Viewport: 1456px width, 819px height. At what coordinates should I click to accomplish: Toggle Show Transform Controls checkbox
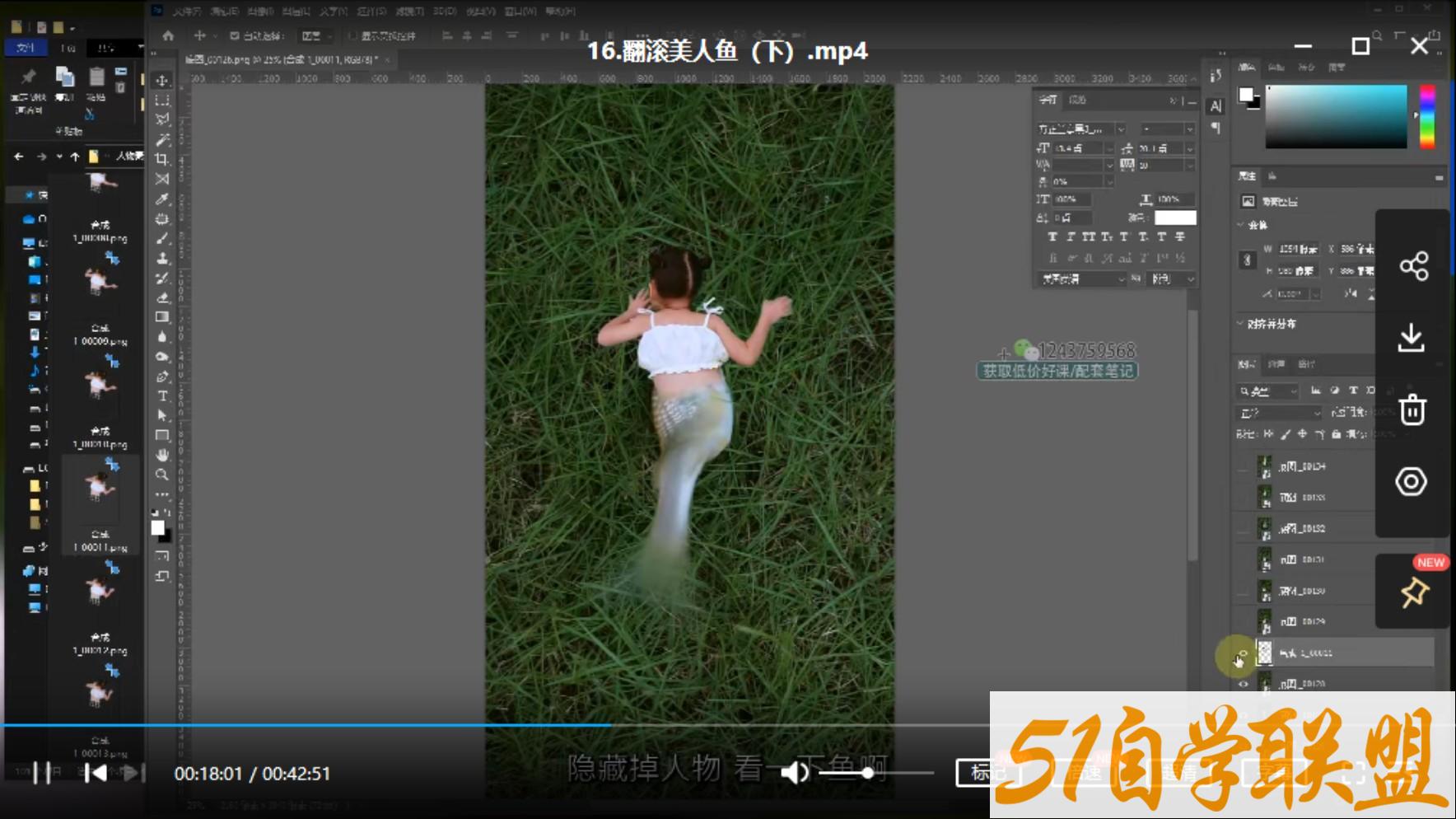[x=352, y=36]
